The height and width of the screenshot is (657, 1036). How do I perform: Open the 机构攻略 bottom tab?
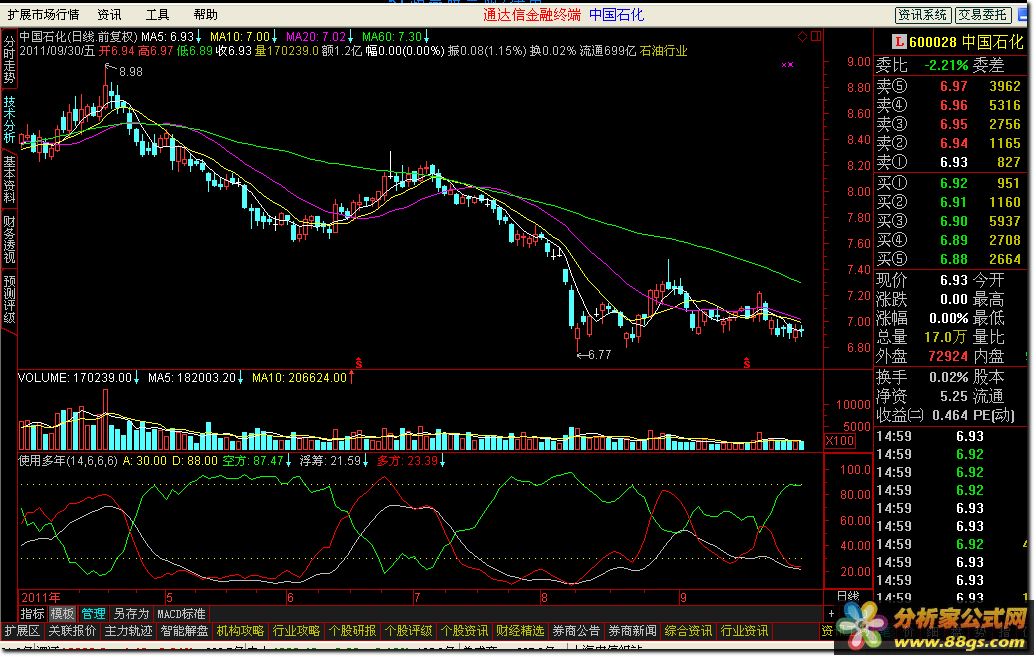240,631
